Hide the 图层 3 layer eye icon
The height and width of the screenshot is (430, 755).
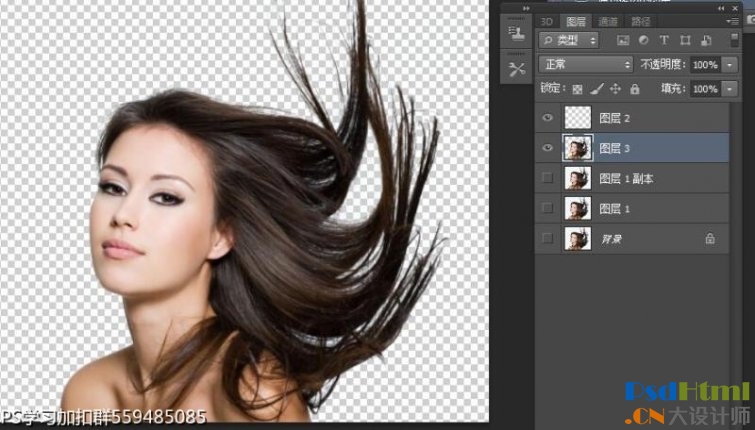point(547,148)
